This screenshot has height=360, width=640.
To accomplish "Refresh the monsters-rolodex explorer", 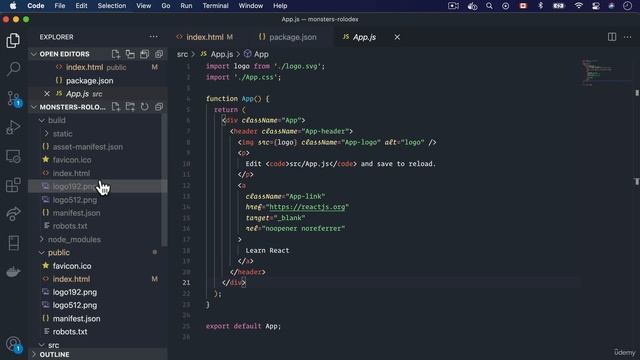I will 144,107.
